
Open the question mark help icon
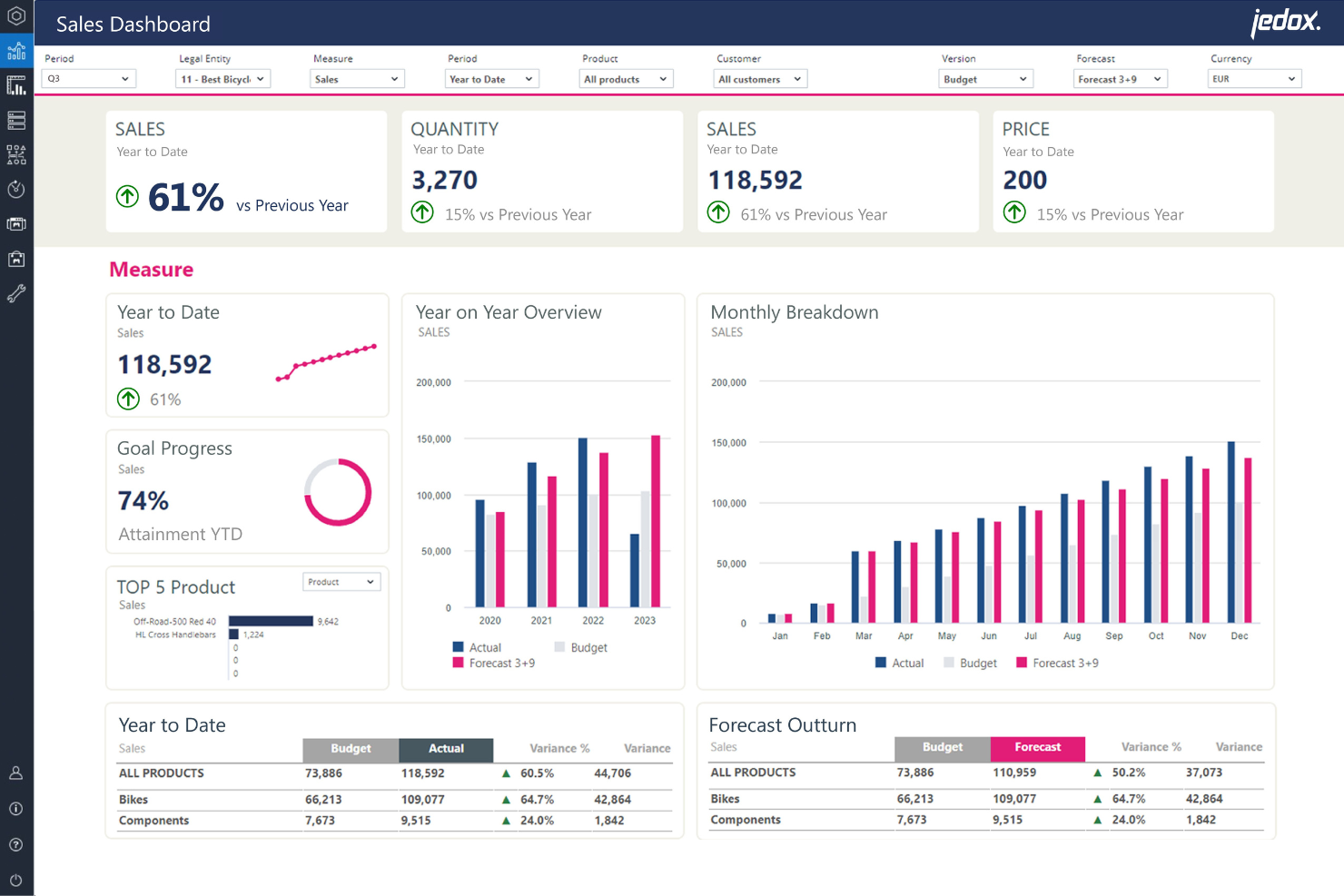tap(16, 844)
